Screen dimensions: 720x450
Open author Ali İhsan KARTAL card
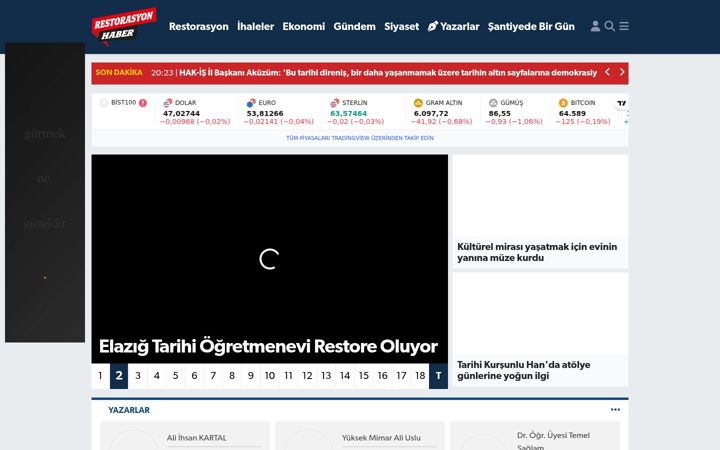pos(185,436)
